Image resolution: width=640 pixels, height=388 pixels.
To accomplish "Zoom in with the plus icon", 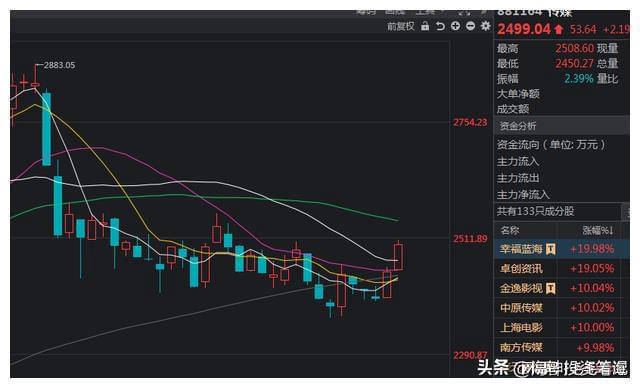I will click(455, 26).
